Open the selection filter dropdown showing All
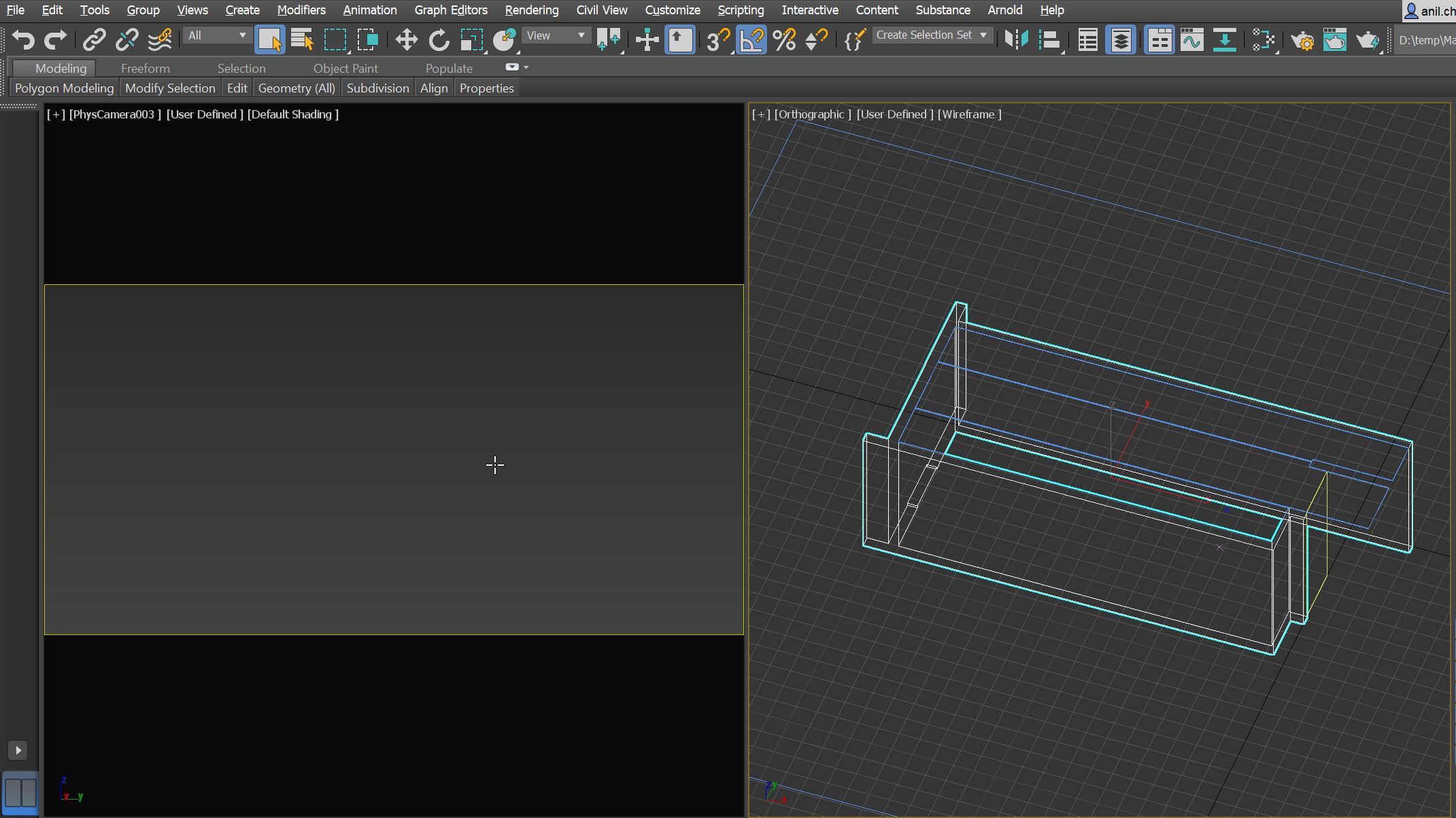 [x=216, y=35]
